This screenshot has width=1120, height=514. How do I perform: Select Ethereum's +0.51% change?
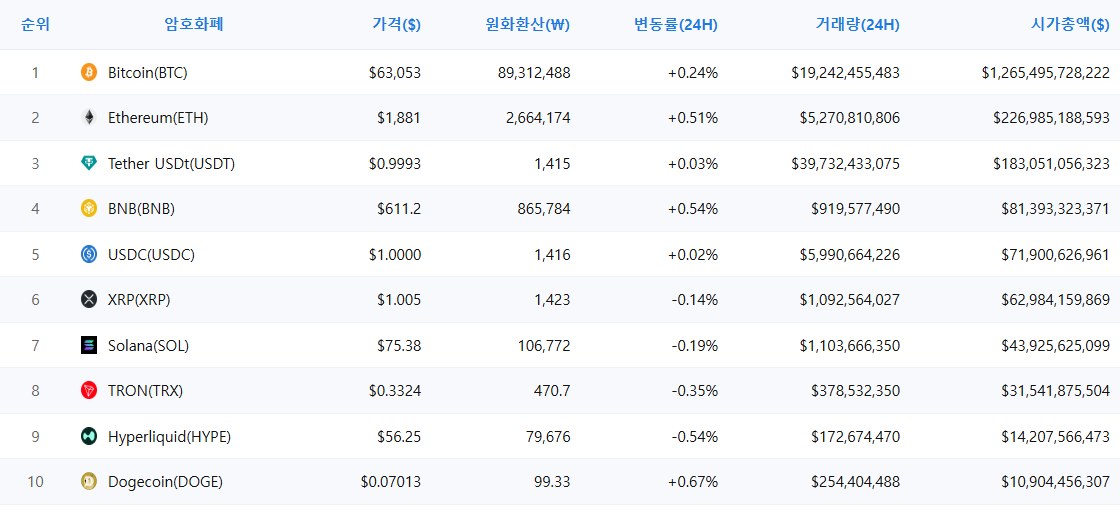(693, 118)
